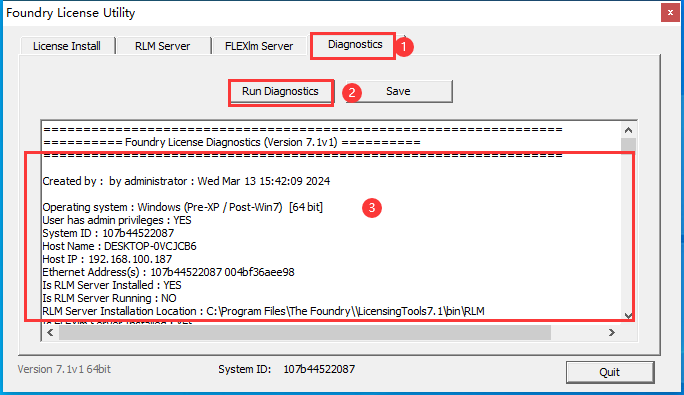Image resolution: width=684 pixels, height=395 pixels.
Task: Switch to the License Install tab
Action: click(x=67, y=46)
